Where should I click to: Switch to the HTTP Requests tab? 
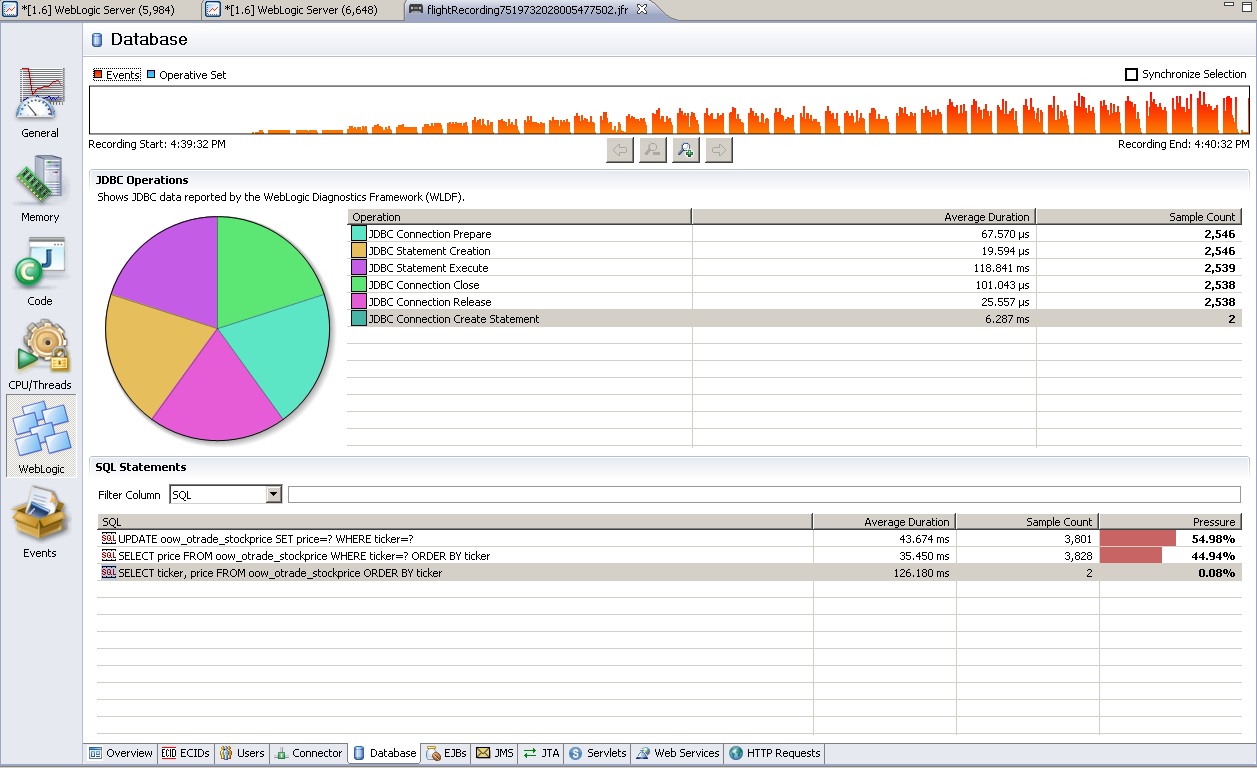775,753
